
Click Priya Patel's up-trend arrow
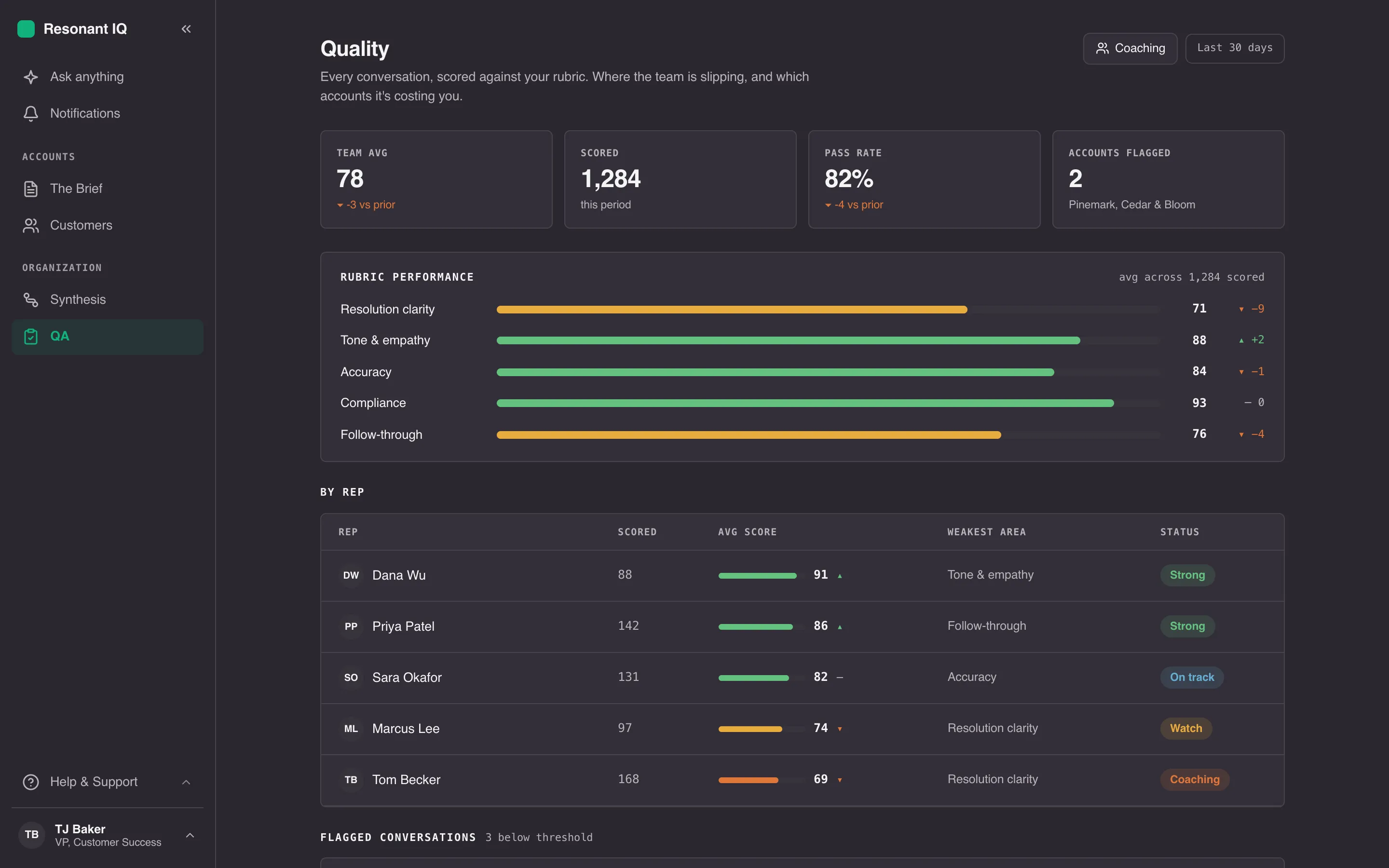(x=840, y=627)
